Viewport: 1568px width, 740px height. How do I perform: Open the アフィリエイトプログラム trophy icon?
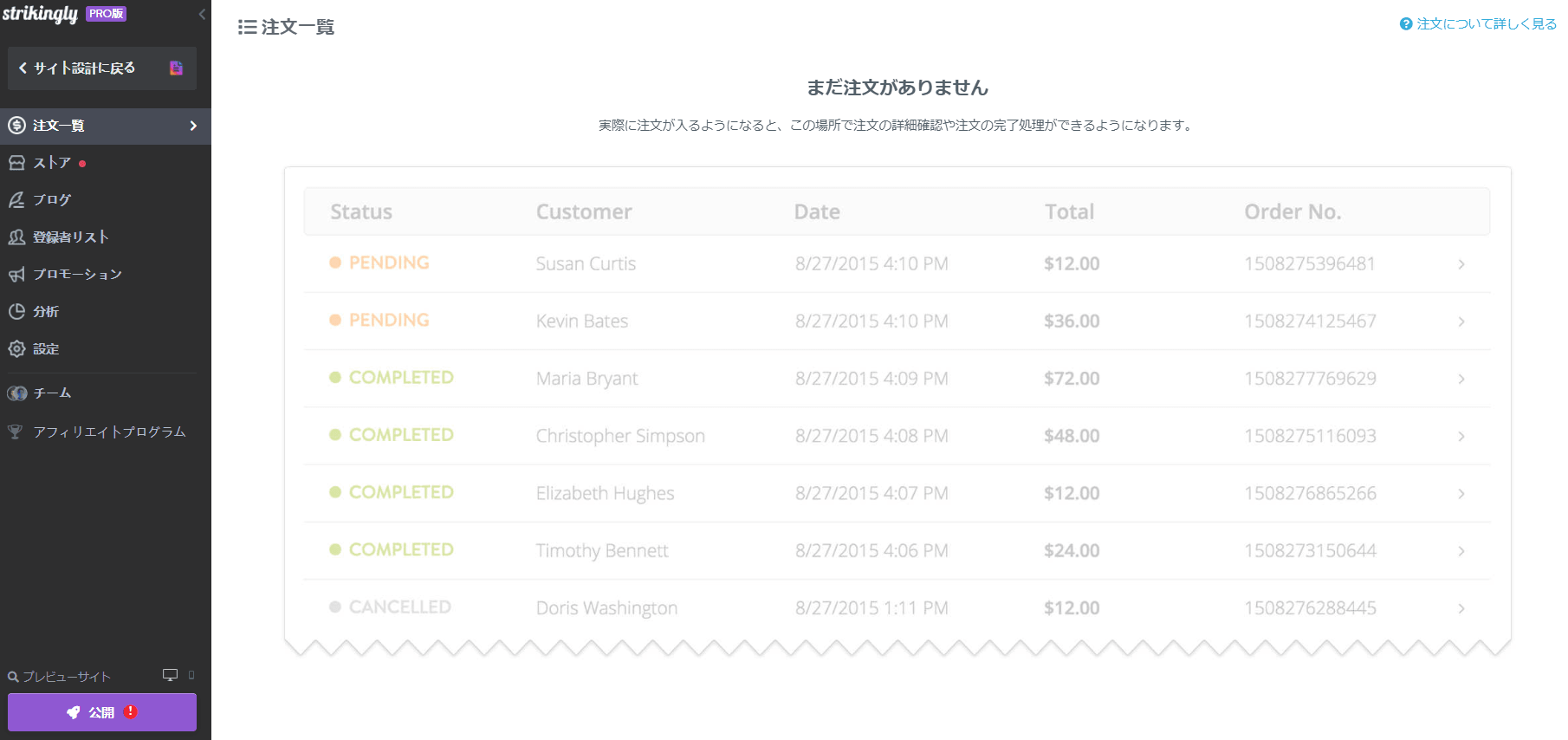coord(15,432)
